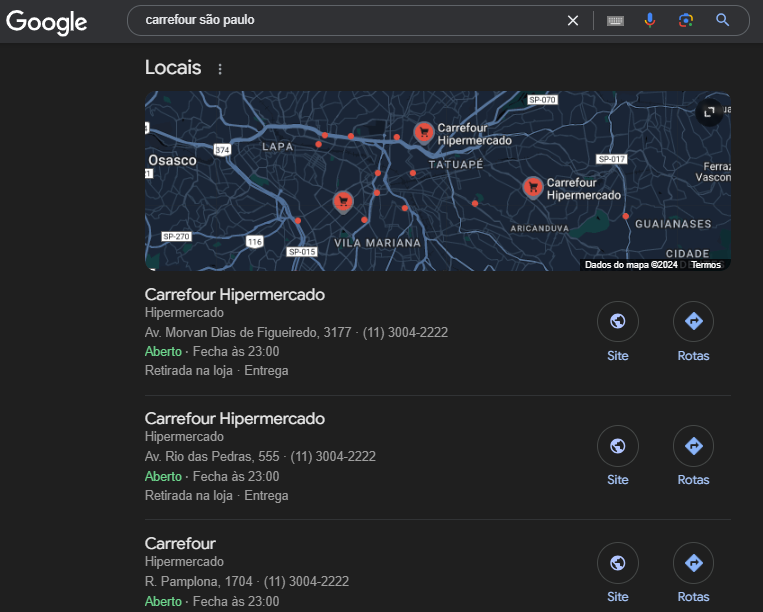Screen dimensions: 763x612
Task: Start voice search with the microphone icon
Action: coord(650,20)
